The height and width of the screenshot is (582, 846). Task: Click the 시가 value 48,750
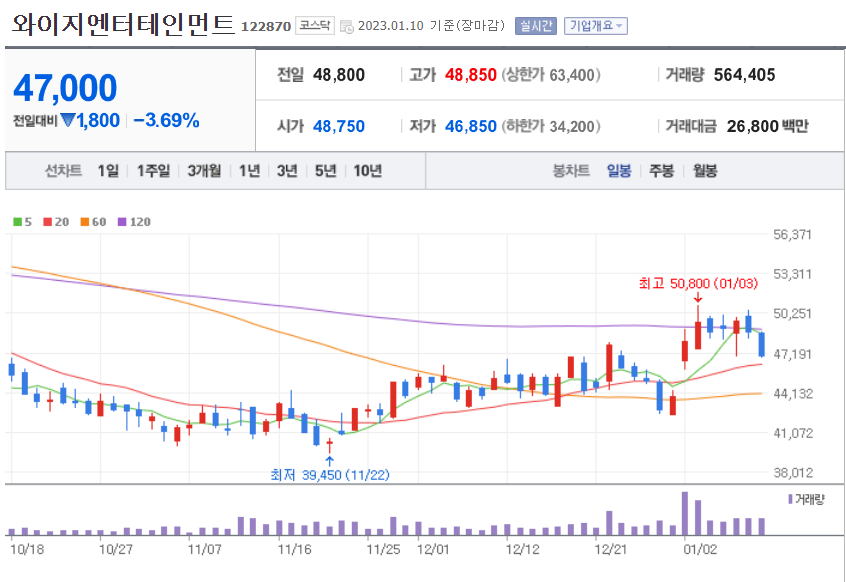tap(339, 126)
